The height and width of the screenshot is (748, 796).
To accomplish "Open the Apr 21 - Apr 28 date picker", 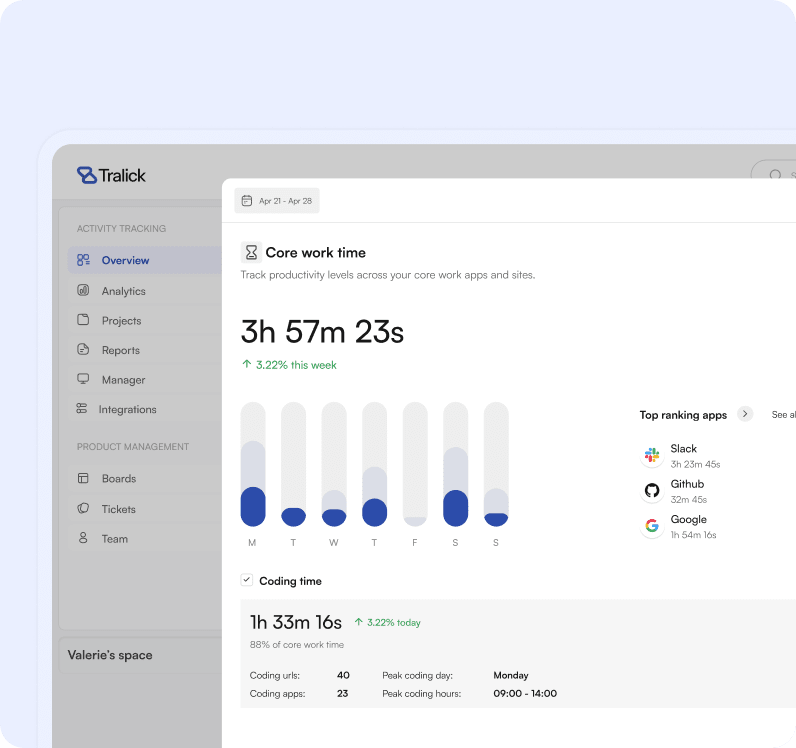I will [x=277, y=201].
